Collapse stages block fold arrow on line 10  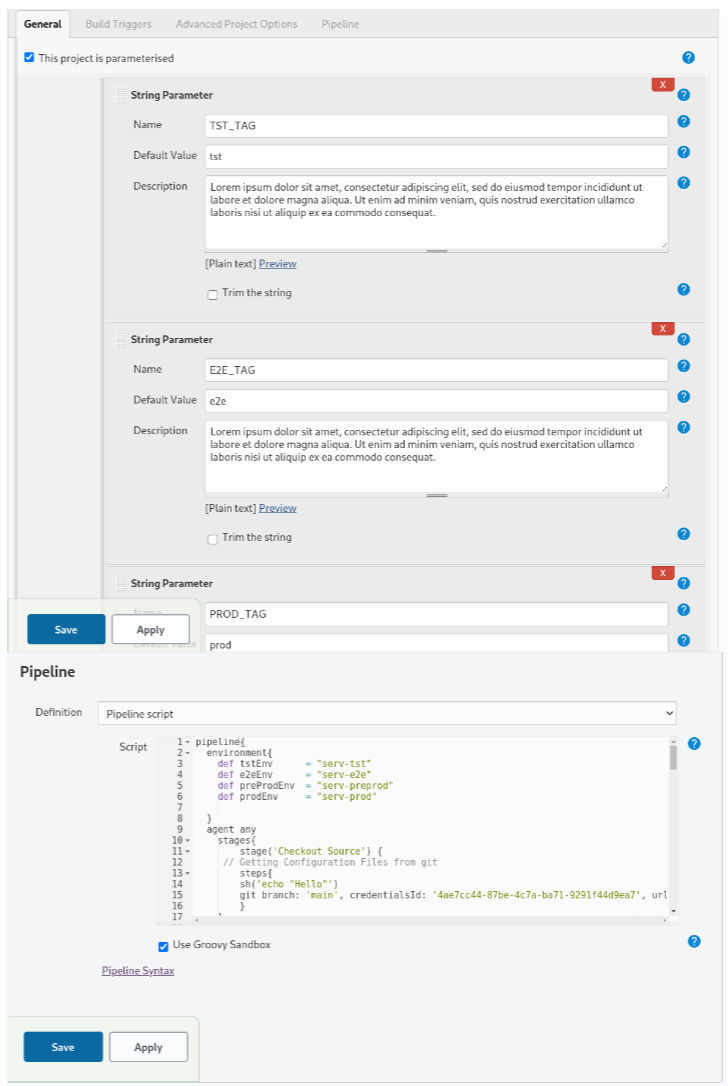[188, 840]
